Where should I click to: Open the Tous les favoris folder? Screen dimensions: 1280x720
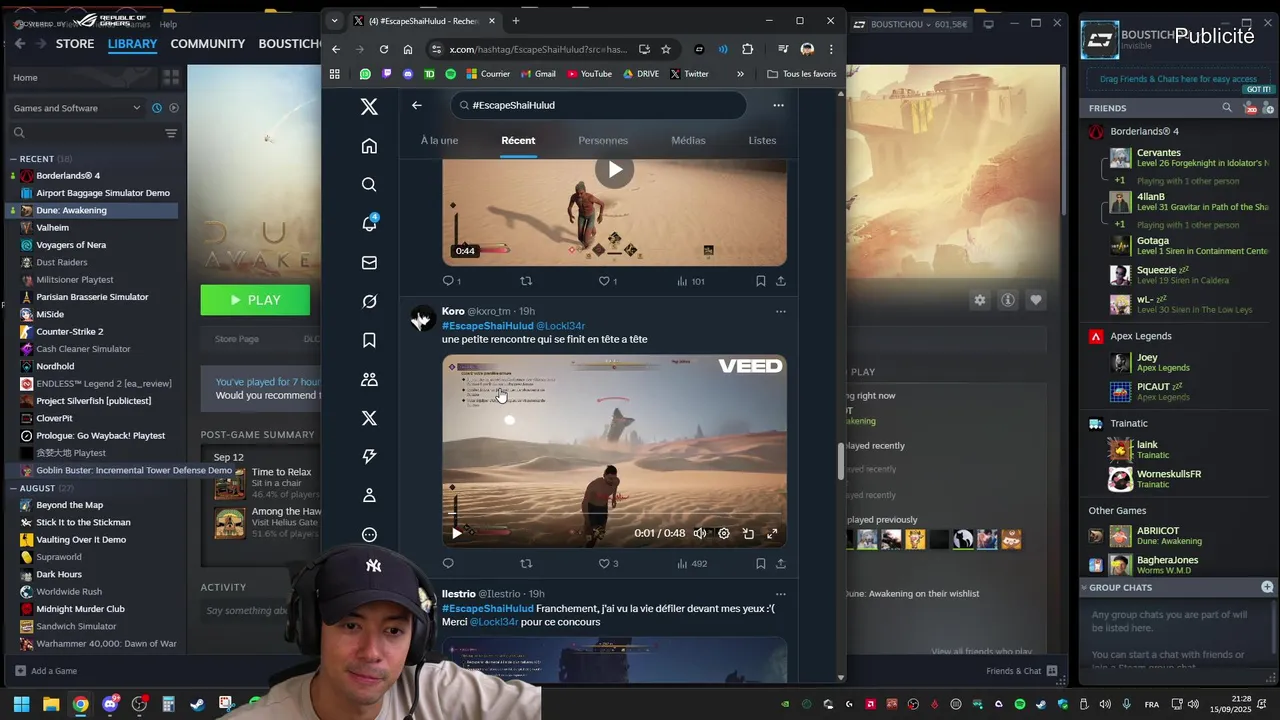tap(801, 74)
